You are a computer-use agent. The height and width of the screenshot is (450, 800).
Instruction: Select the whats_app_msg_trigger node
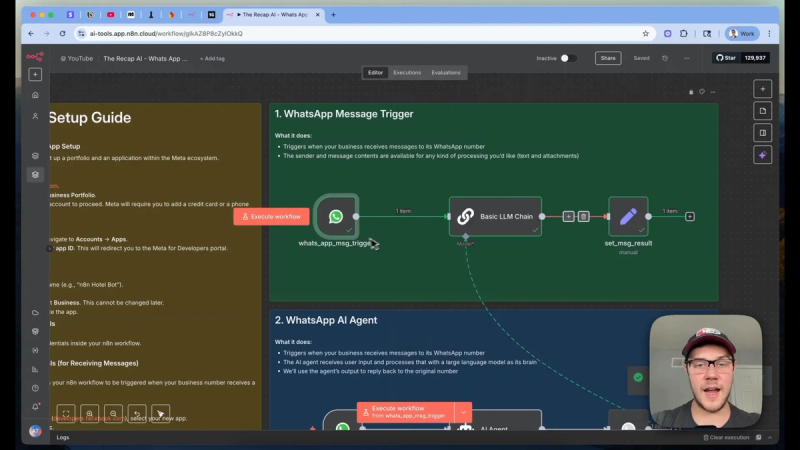click(x=336, y=216)
